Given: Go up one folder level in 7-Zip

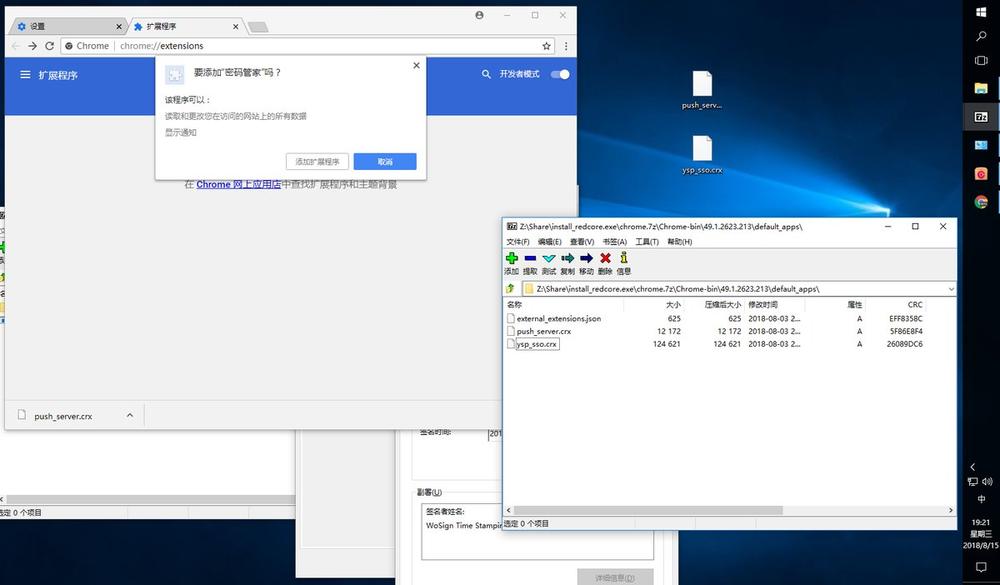Looking at the screenshot, I should (510, 289).
